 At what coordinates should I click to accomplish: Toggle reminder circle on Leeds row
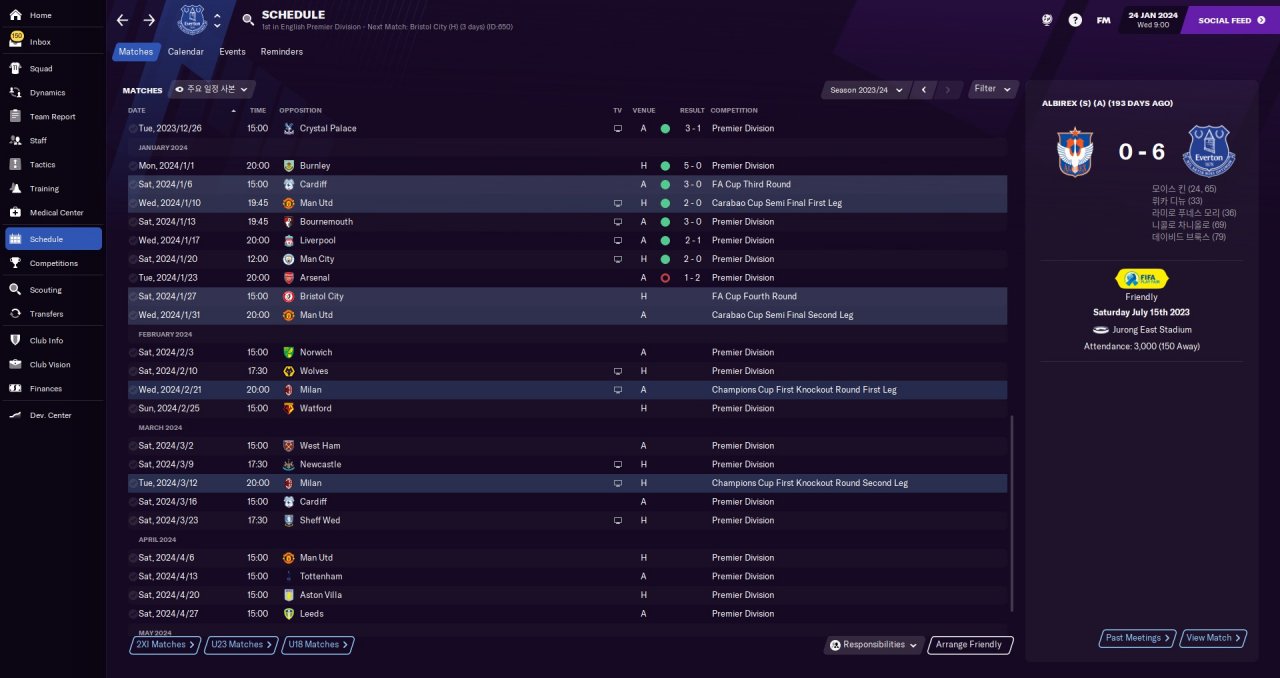pos(133,614)
